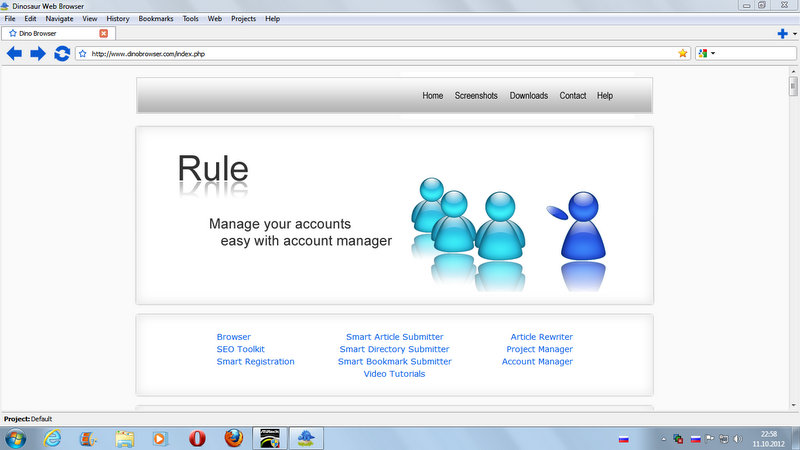The height and width of the screenshot is (450, 800).
Task: Open the Edit menu
Action: (x=30, y=18)
